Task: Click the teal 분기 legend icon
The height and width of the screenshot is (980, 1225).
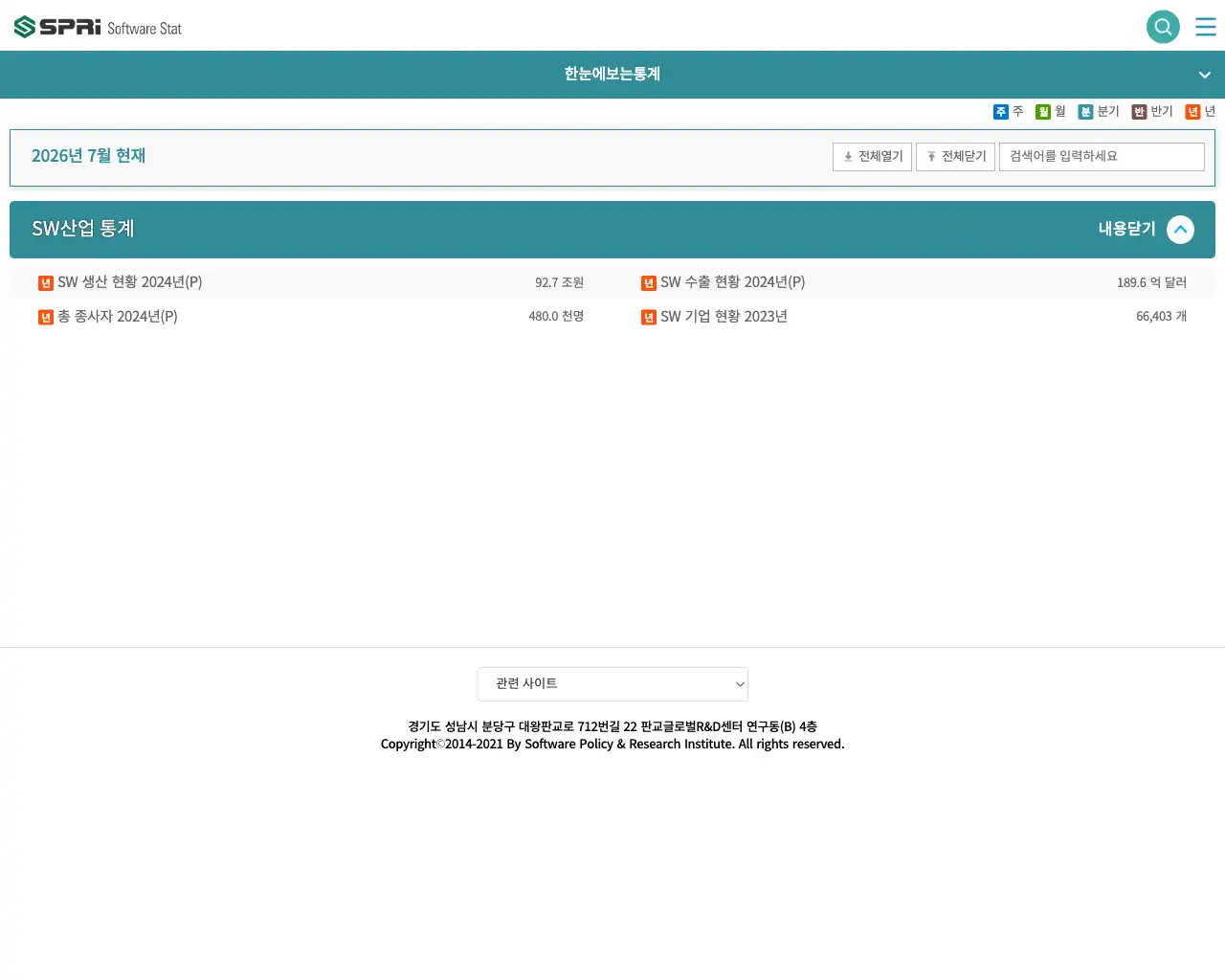Action: pos(1085,112)
